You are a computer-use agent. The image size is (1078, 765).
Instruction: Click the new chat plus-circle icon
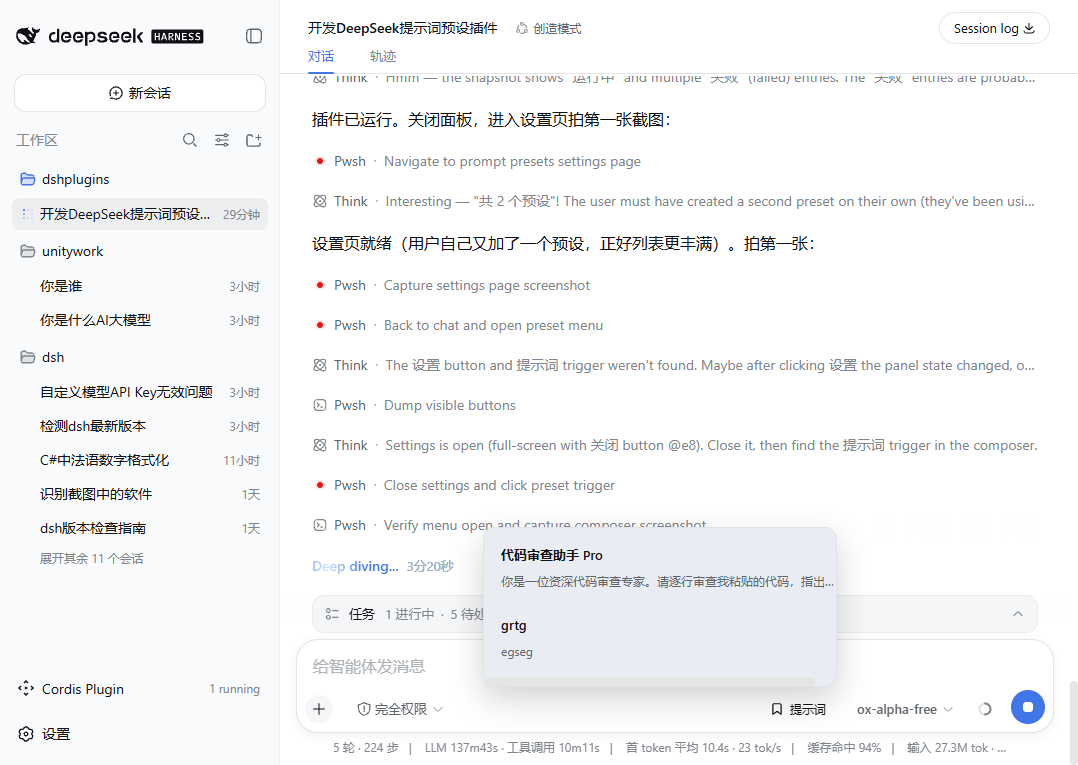coord(116,93)
